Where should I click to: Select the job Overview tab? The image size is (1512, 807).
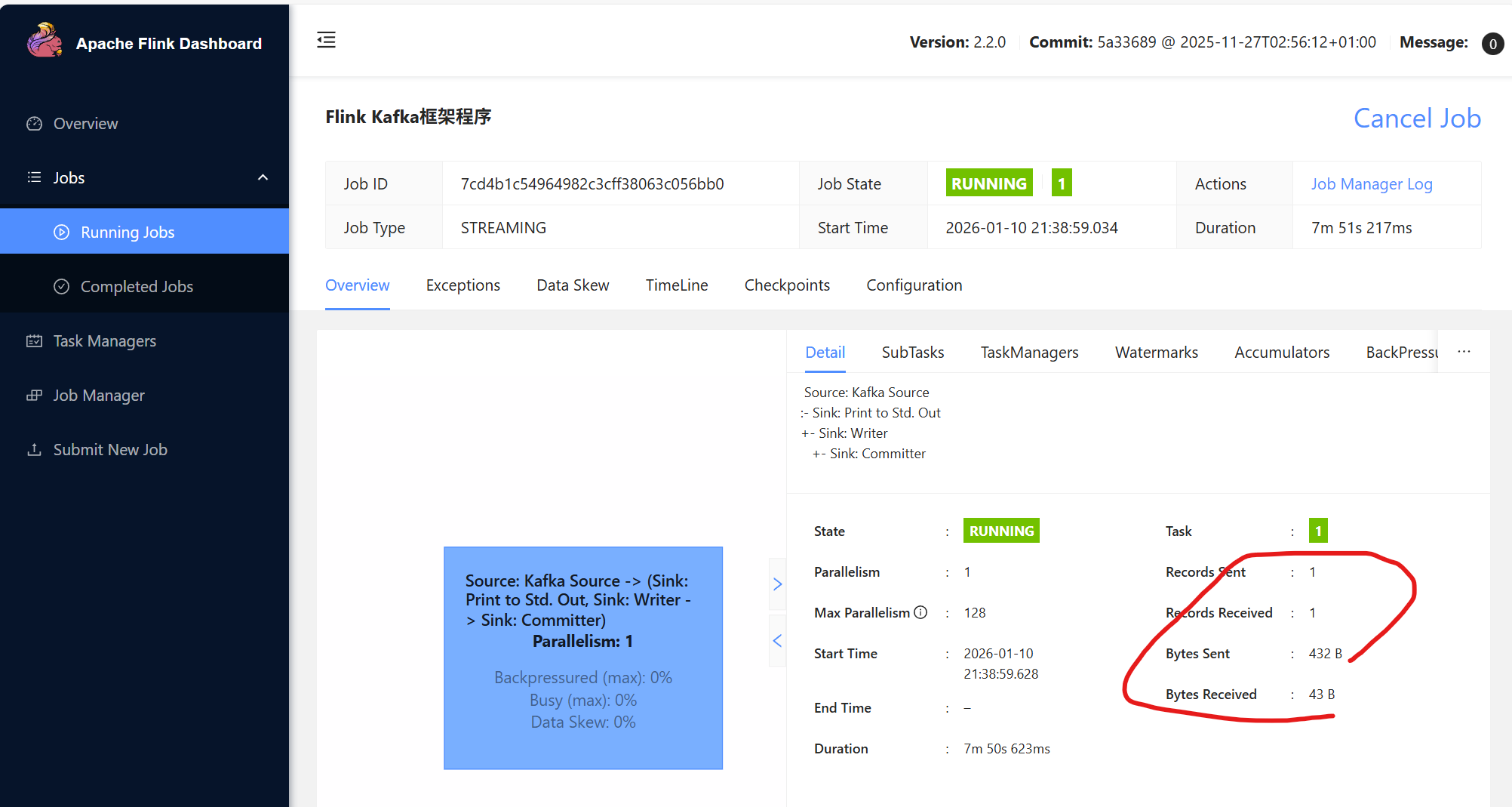click(x=357, y=285)
